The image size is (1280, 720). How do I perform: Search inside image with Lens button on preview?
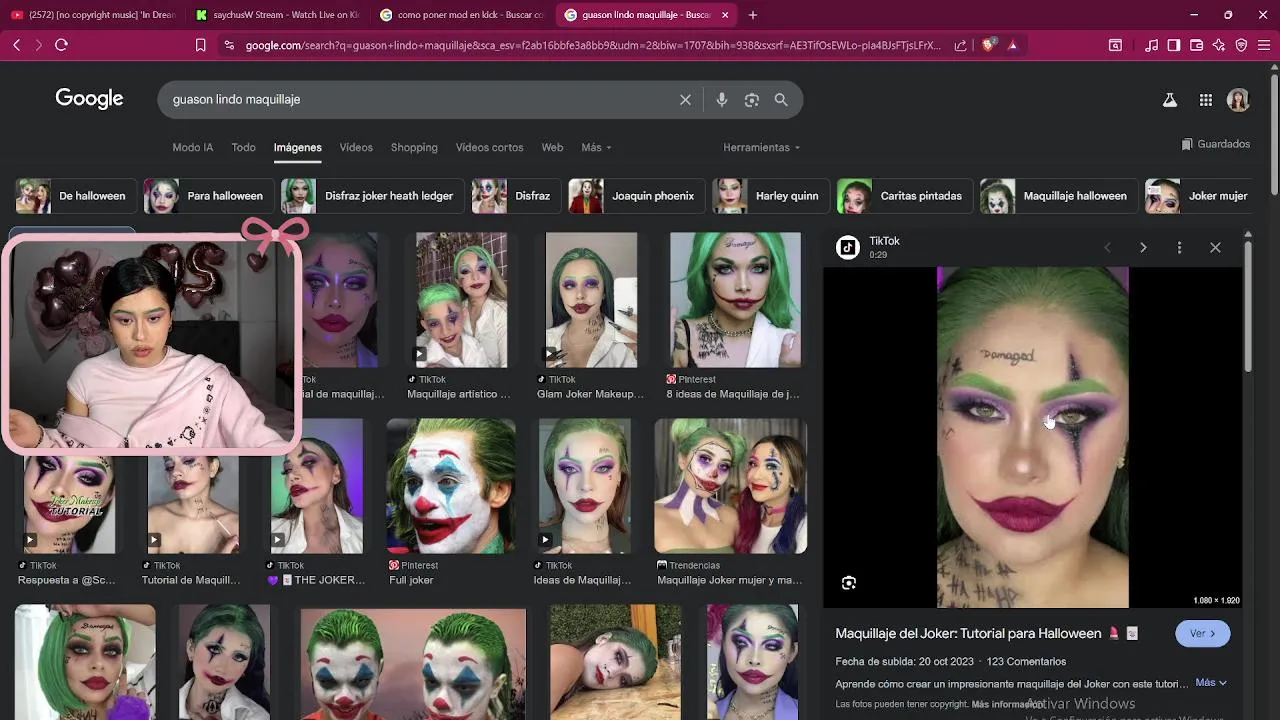(849, 583)
